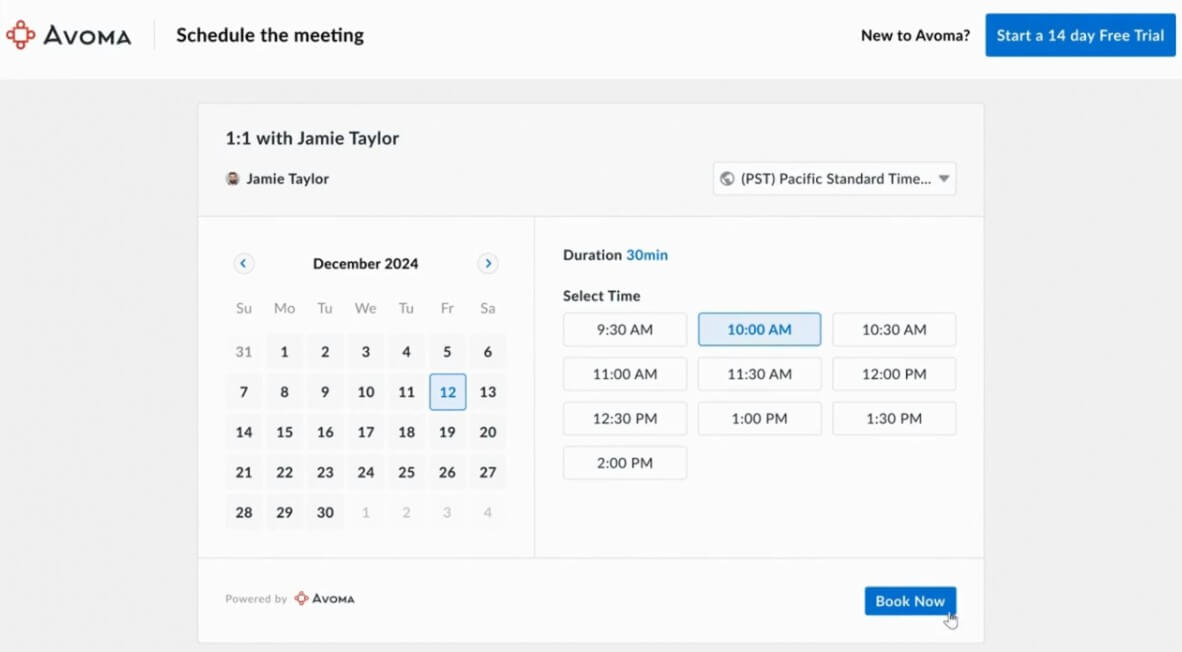Click the 30min duration link
This screenshot has height=652, width=1182.
(x=647, y=255)
